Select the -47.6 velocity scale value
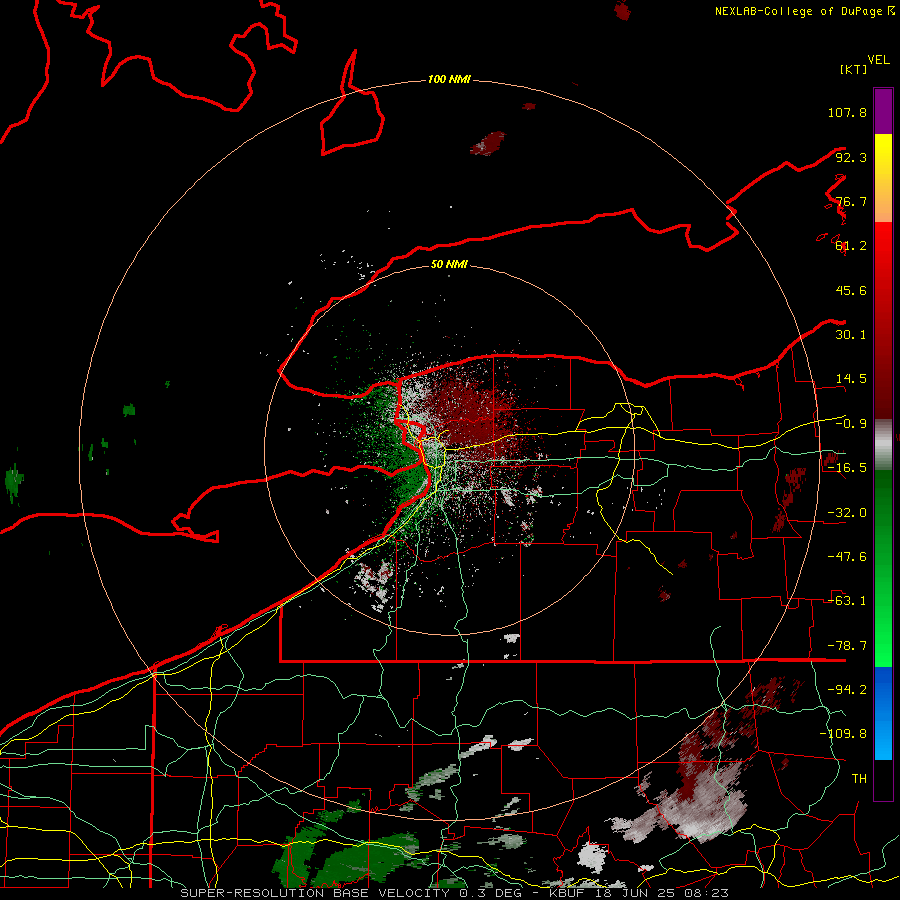Image resolution: width=900 pixels, height=900 pixels. coord(847,557)
